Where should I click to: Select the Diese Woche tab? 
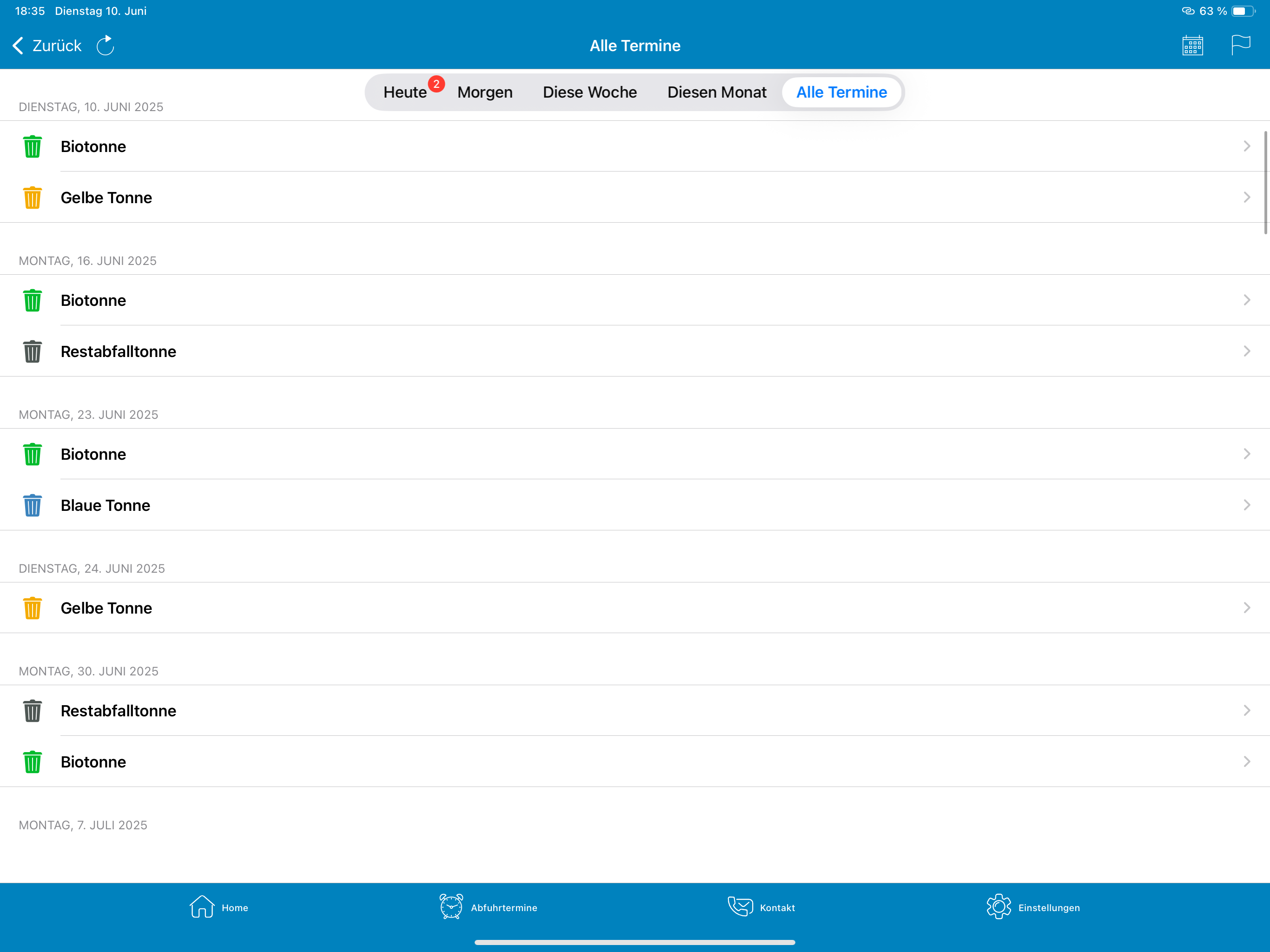(x=589, y=92)
